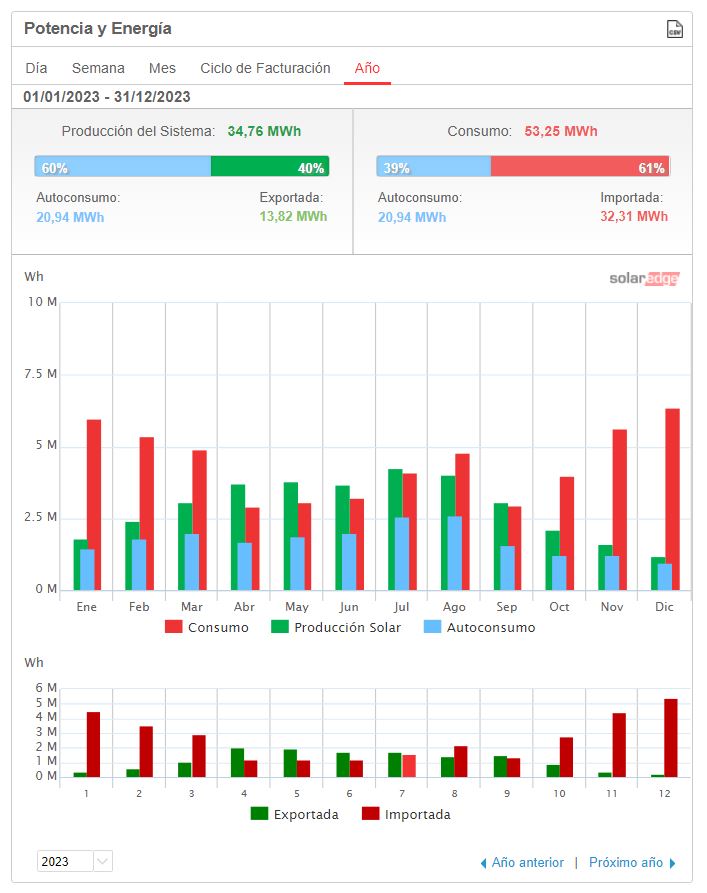Toggle Importada series in lower legend
707x893 pixels.
pos(406,814)
